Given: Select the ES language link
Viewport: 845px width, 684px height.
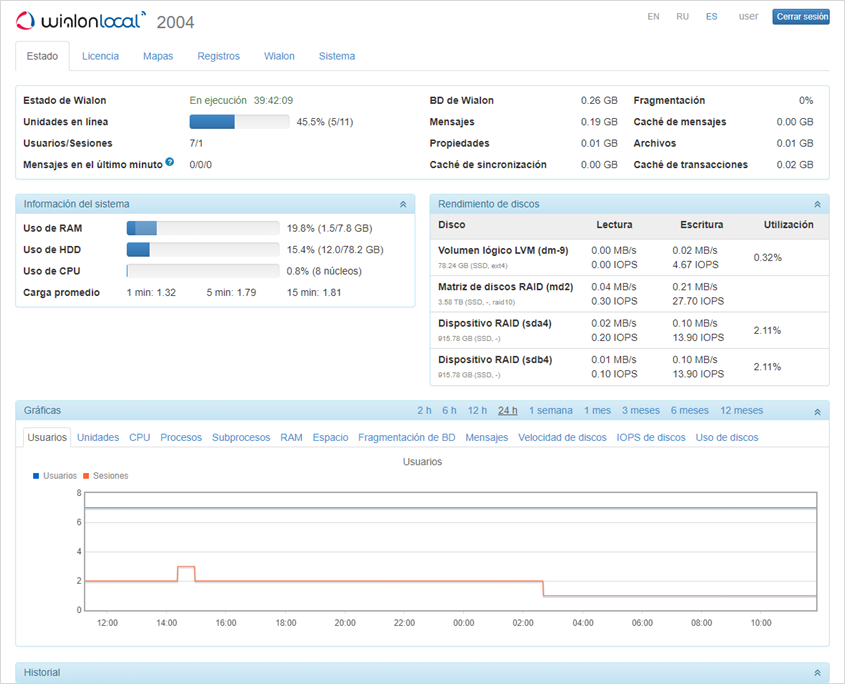Looking at the screenshot, I should [x=711, y=17].
